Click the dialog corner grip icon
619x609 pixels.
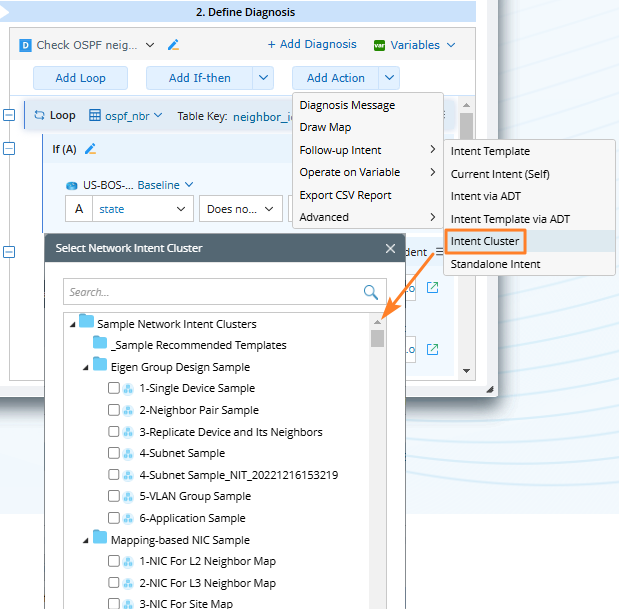pos(490,390)
